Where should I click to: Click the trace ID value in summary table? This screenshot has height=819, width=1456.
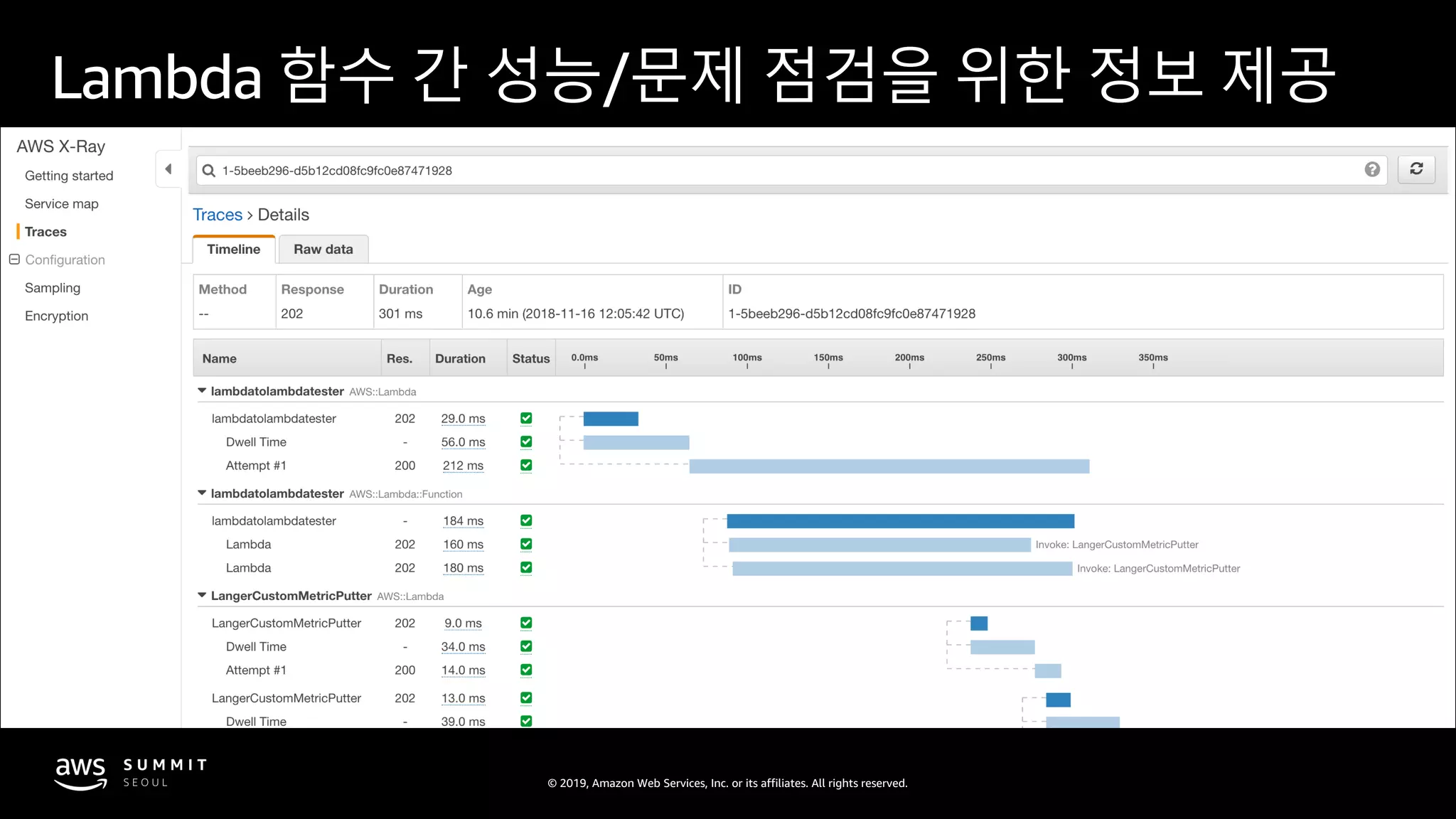(x=852, y=314)
